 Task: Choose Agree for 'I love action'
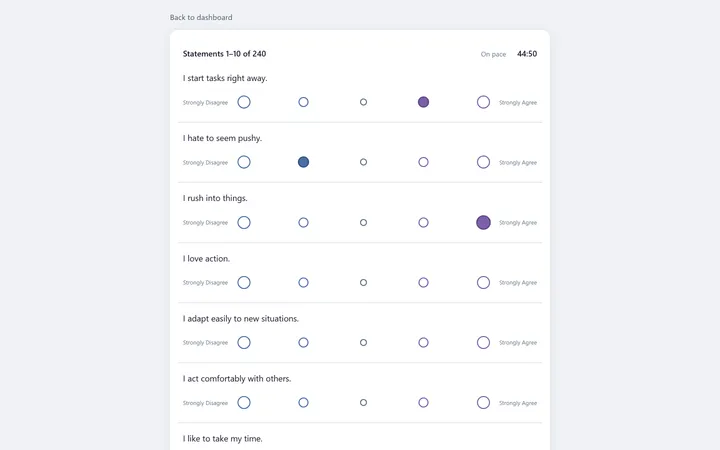tap(423, 282)
